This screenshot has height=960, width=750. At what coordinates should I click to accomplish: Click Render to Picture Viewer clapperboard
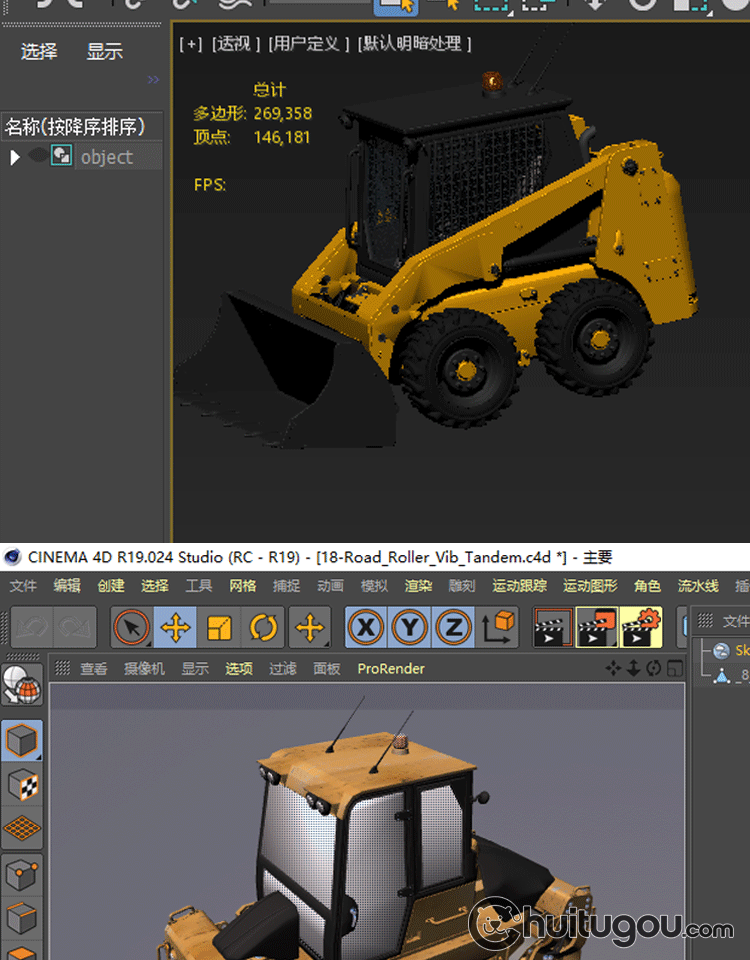click(598, 628)
